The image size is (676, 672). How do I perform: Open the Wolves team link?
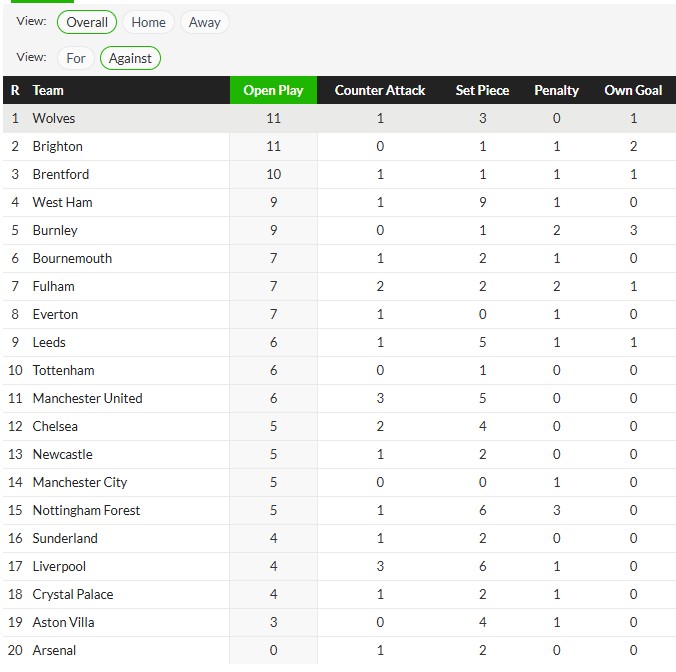click(x=54, y=118)
